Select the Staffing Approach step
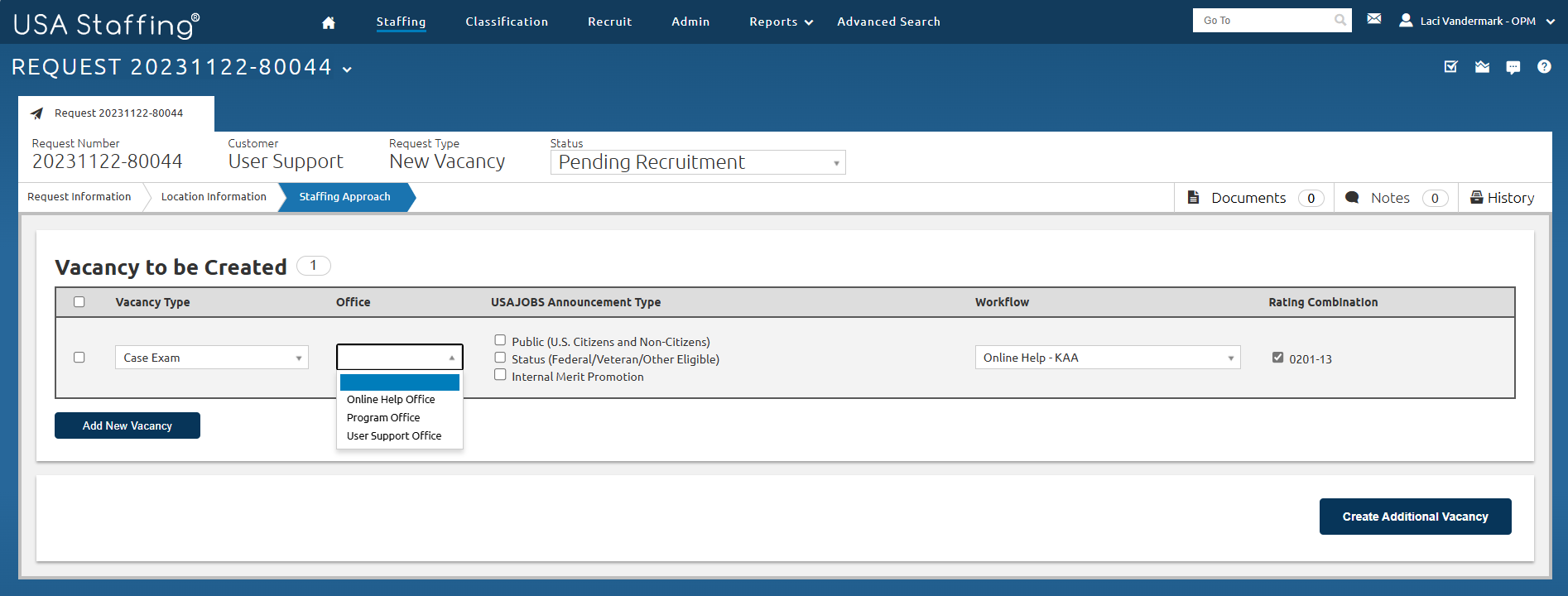1568x596 pixels. click(x=345, y=197)
